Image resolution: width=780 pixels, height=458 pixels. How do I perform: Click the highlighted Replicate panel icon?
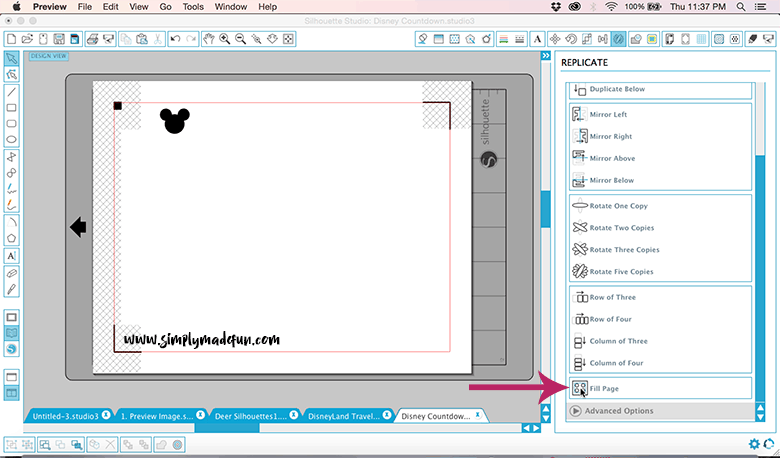pos(618,39)
